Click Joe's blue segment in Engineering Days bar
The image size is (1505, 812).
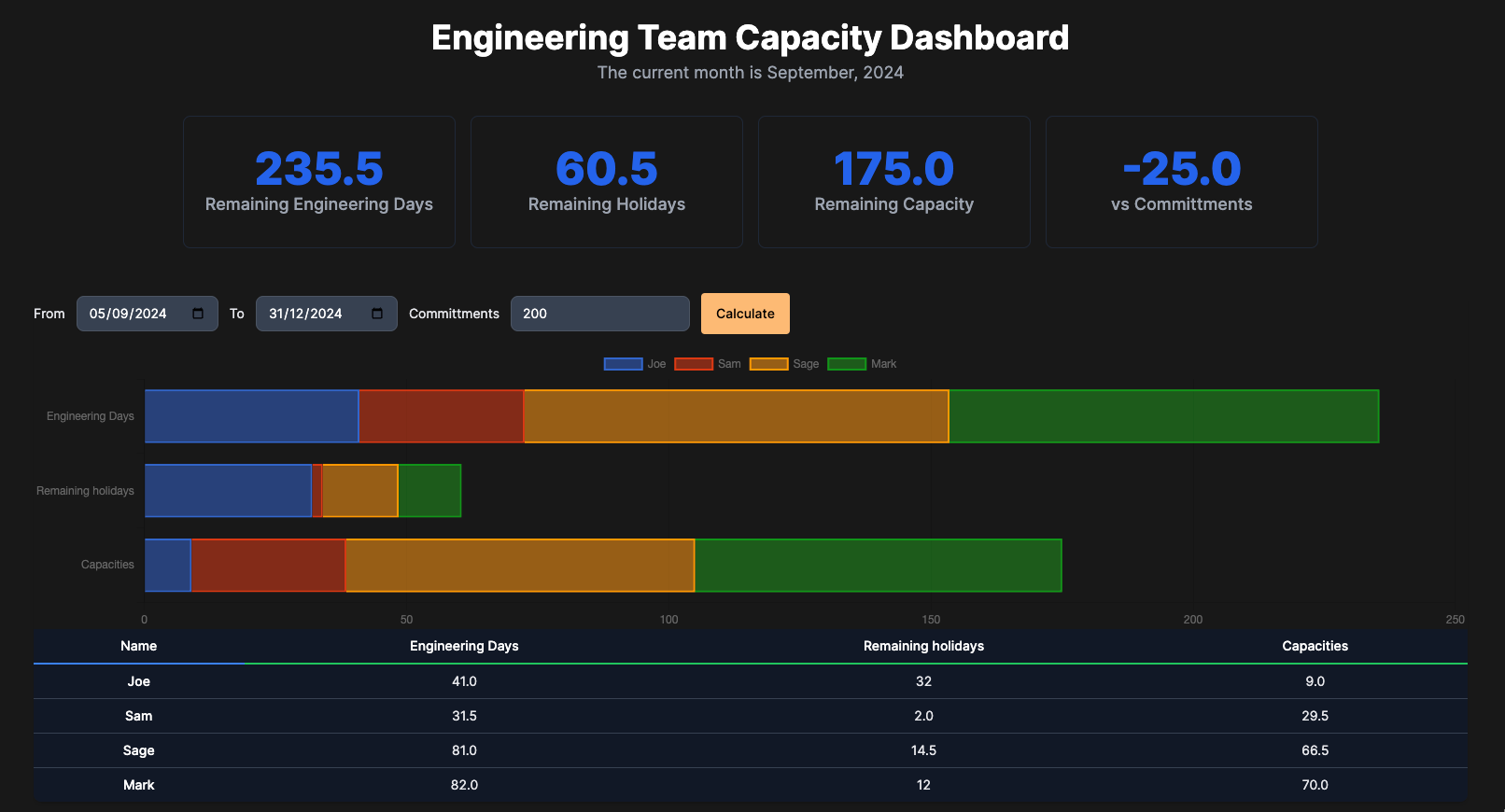(252, 416)
